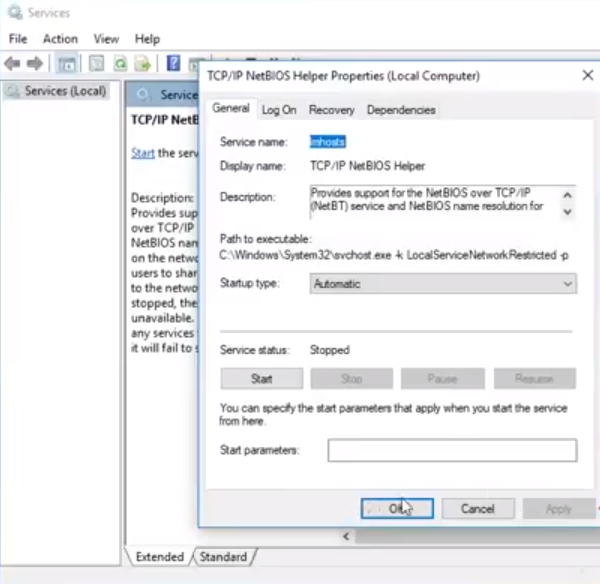This screenshot has width=600, height=584.
Task: Switch to the Dependencies tab
Action: click(x=401, y=110)
